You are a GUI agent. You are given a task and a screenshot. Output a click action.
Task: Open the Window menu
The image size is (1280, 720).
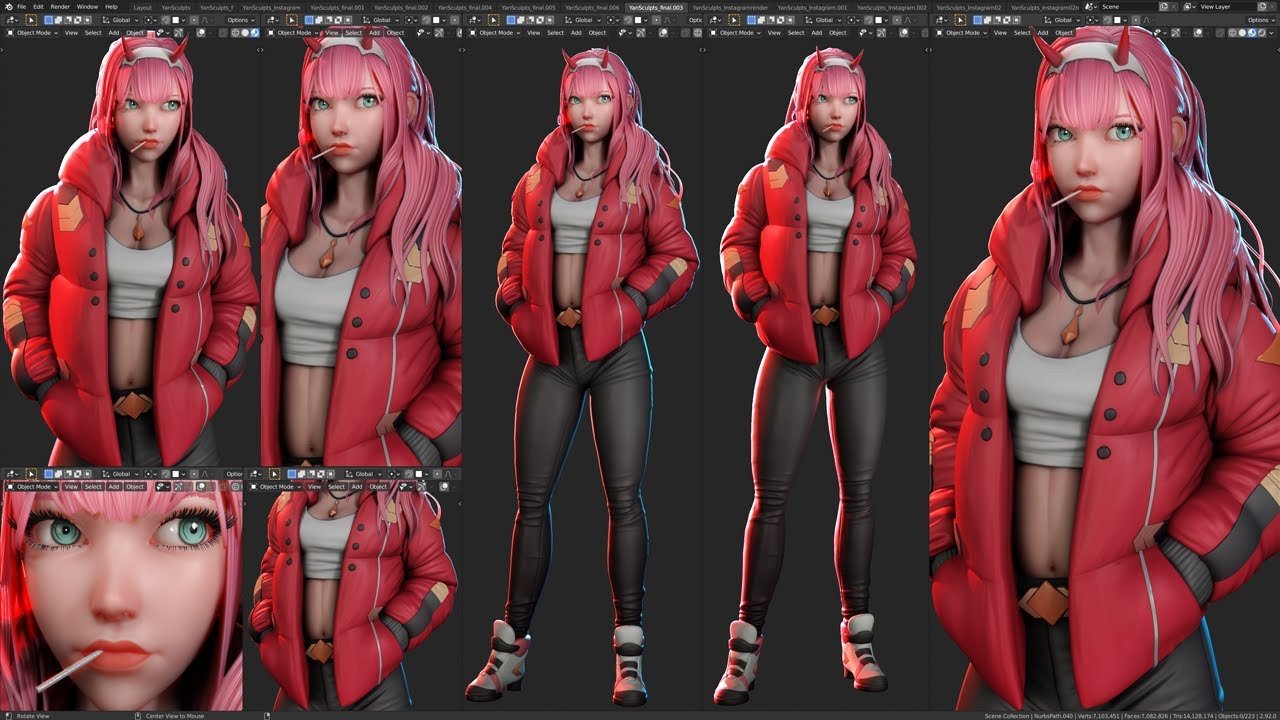click(87, 7)
